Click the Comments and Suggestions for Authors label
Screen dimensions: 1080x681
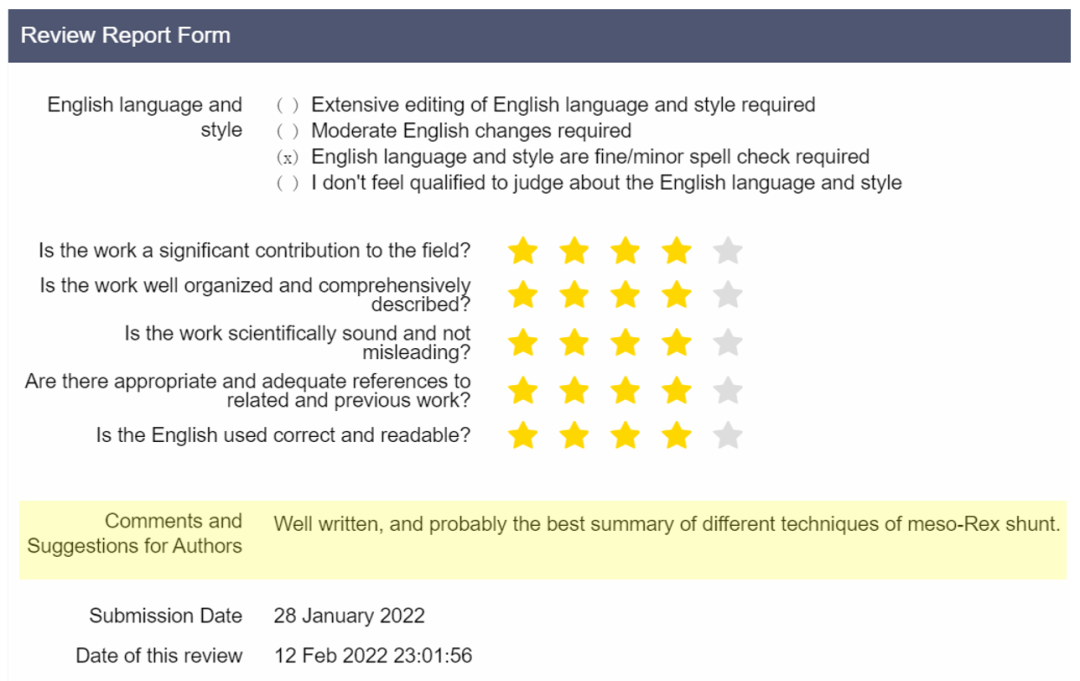134,534
